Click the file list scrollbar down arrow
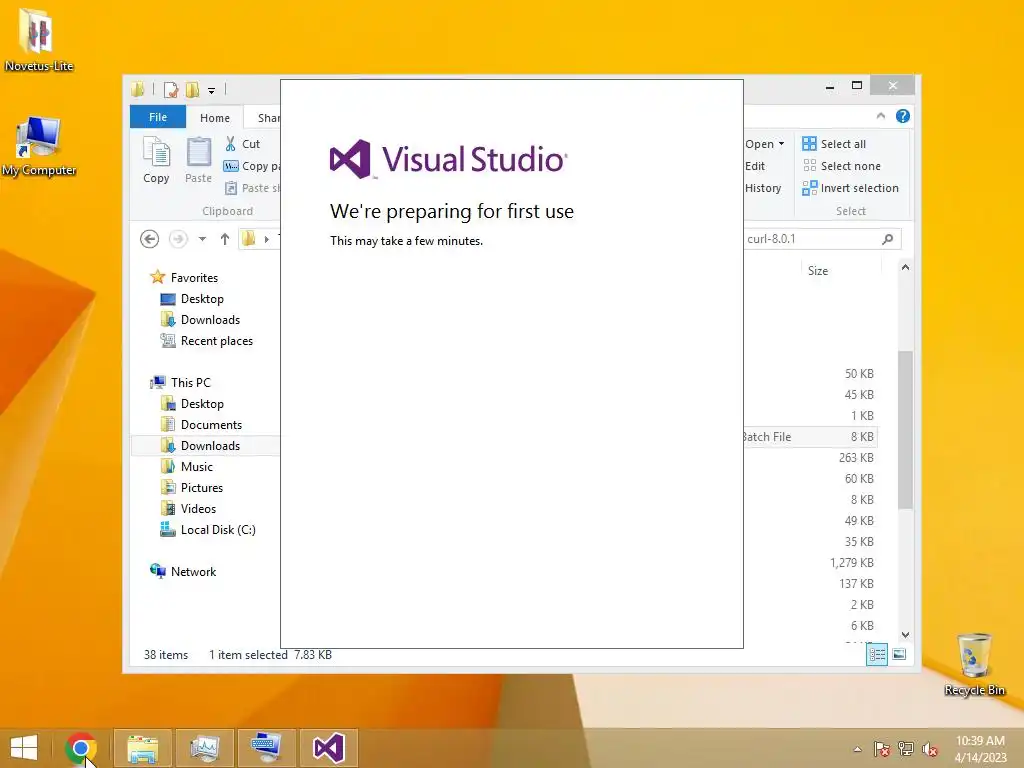1024x768 pixels. pyautogui.click(x=905, y=634)
